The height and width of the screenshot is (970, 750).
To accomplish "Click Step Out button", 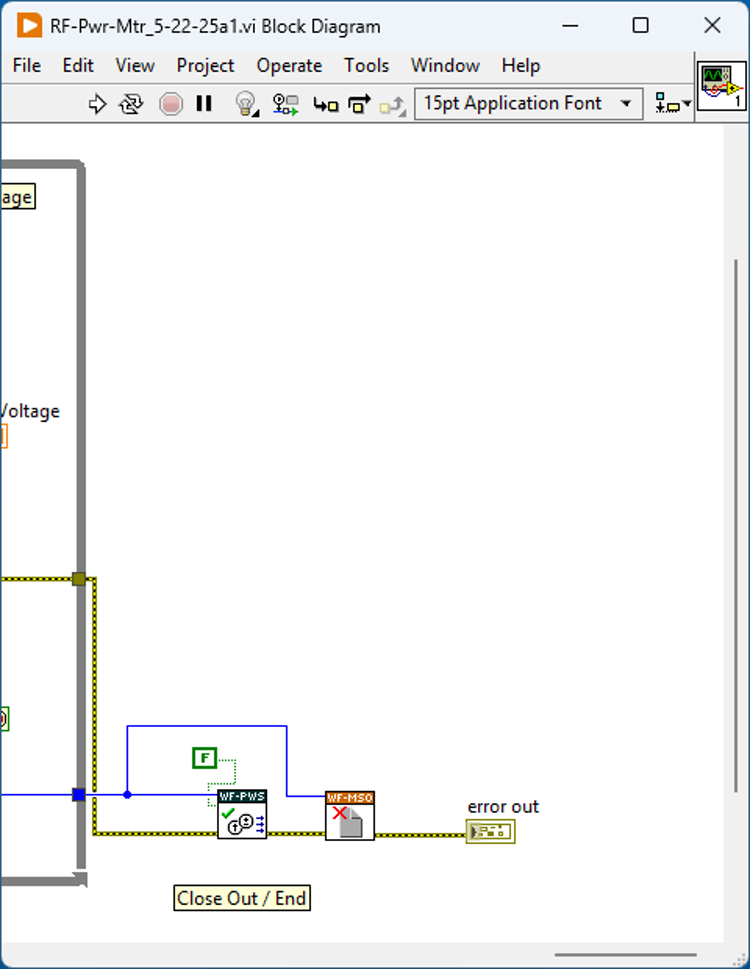I will click(392, 105).
